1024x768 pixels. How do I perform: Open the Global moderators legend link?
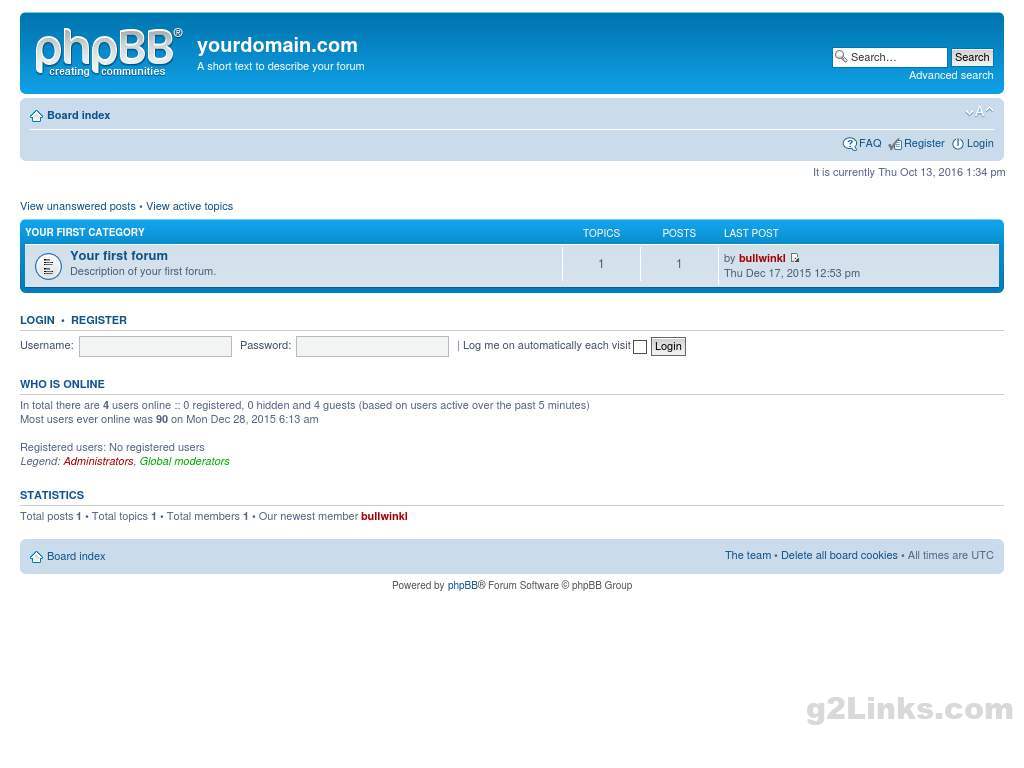click(x=185, y=461)
